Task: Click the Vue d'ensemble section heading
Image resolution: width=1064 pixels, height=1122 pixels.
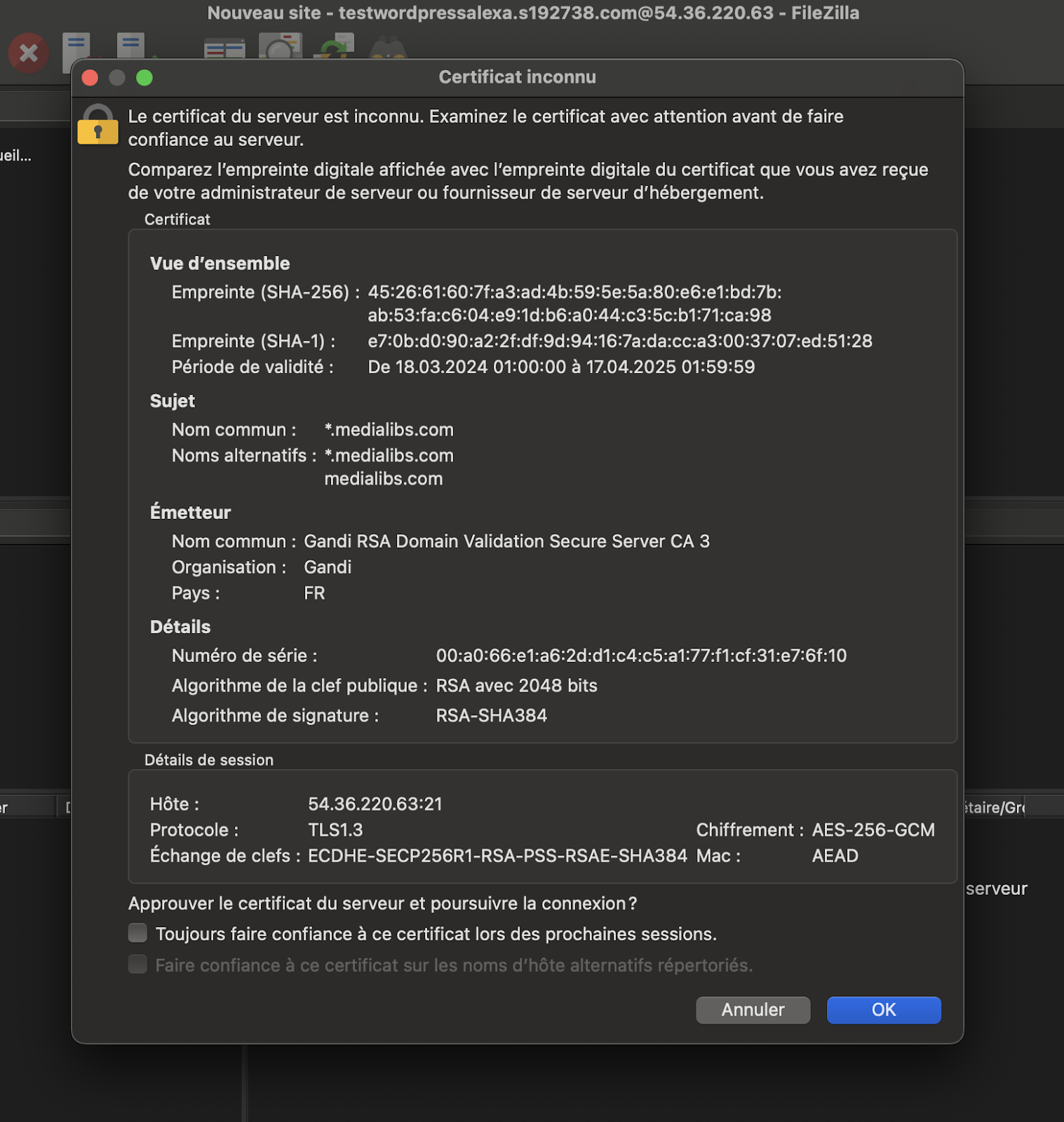Action: tap(220, 263)
